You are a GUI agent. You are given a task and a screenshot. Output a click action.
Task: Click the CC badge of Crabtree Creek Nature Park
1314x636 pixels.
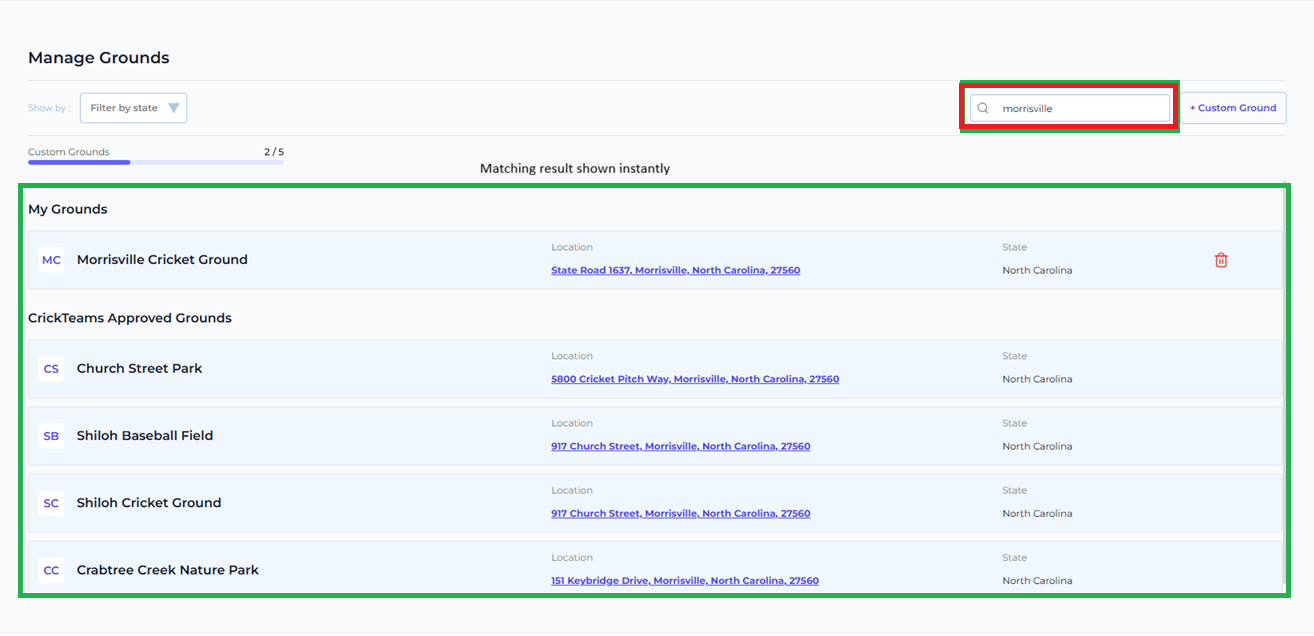(x=51, y=570)
